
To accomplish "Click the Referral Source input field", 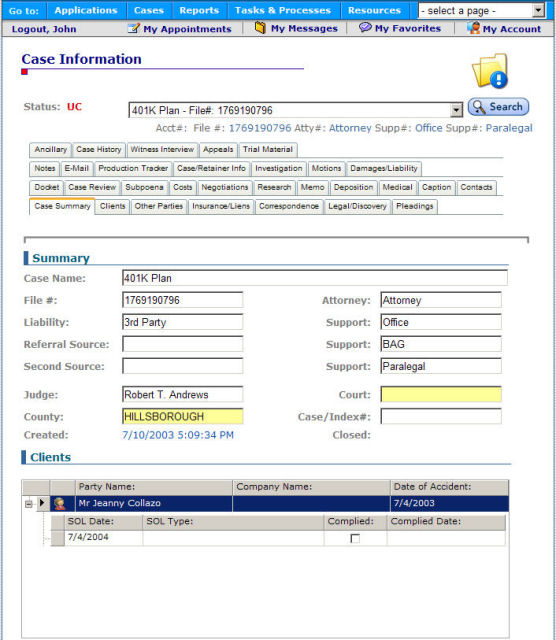I will 182,344.
